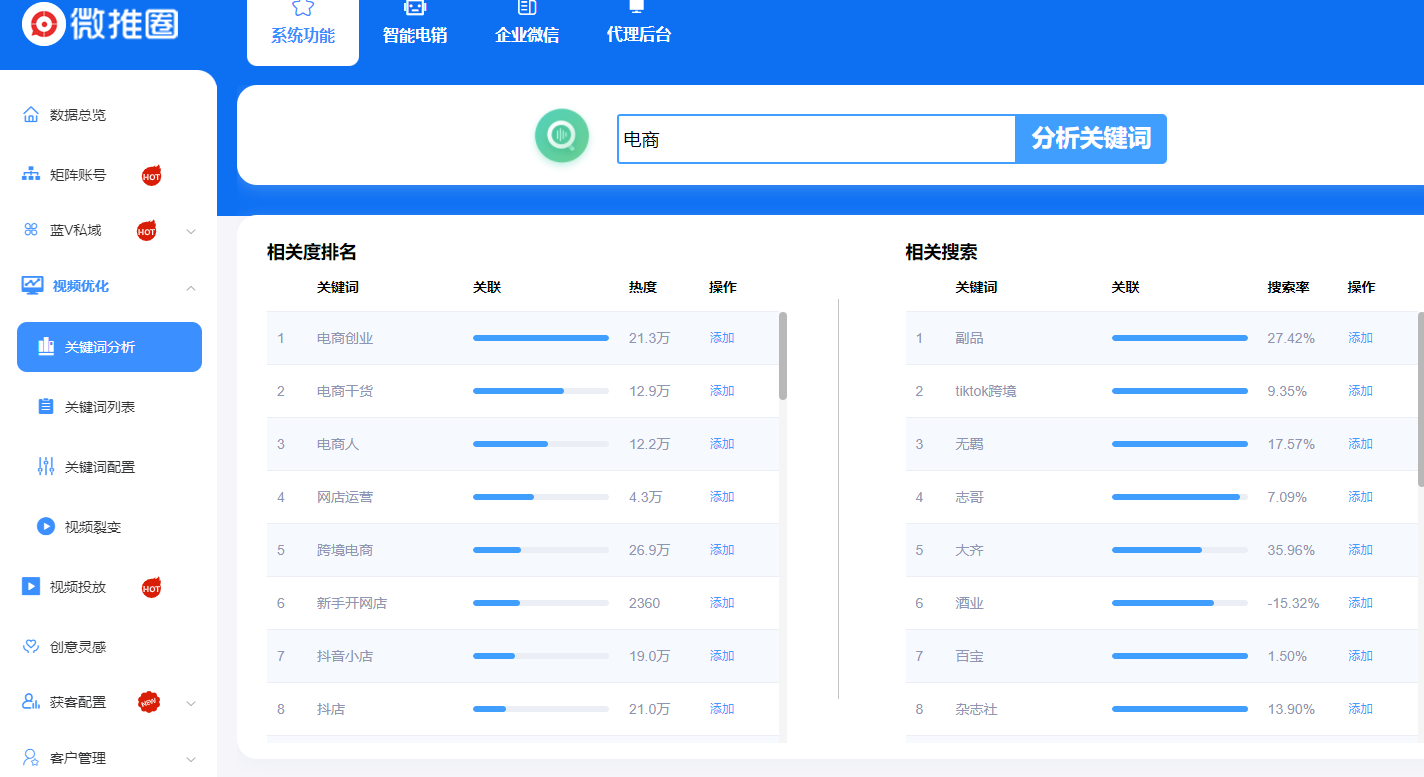Viewport: 1424px width, 777px height.
Task: Click the 视频投放 play icon
Action: [x=31, y=586]
